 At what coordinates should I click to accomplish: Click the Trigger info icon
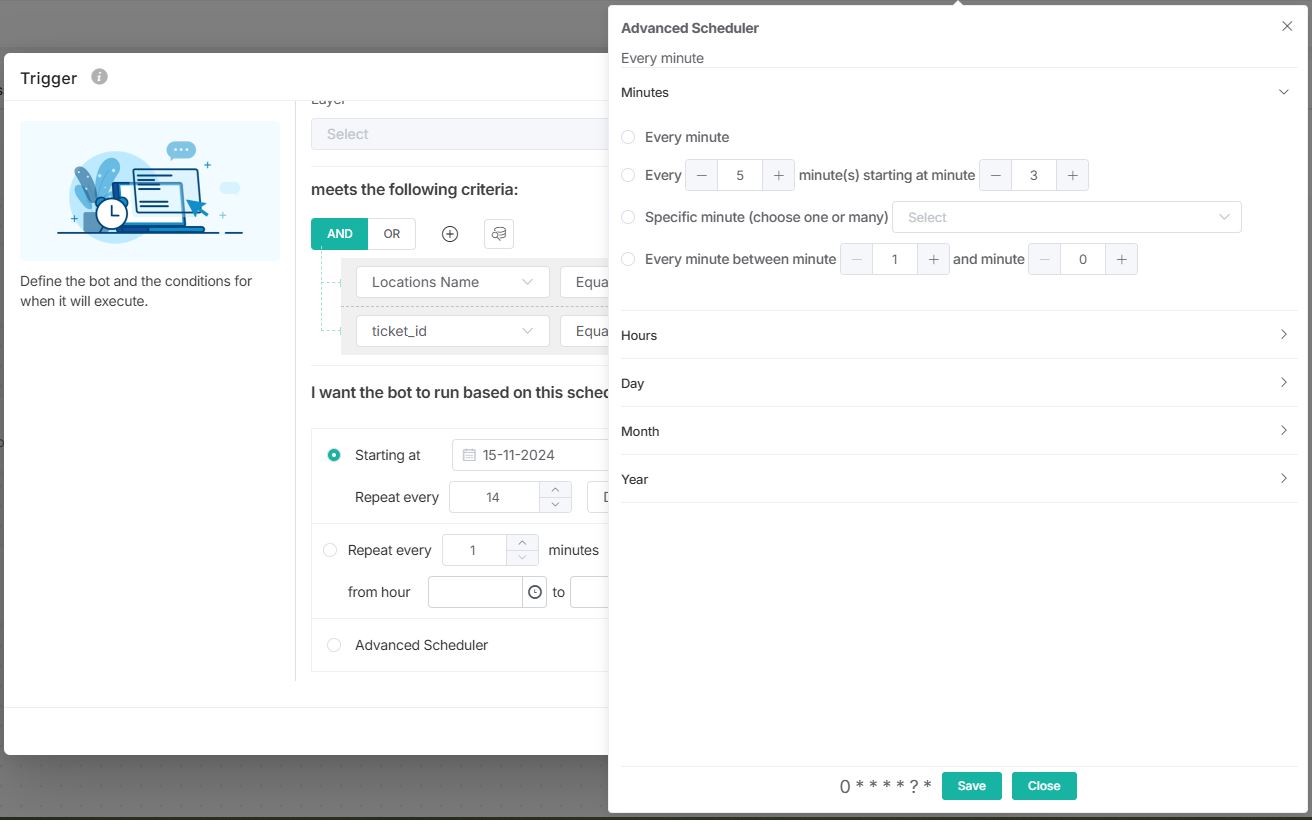(99, 77)
